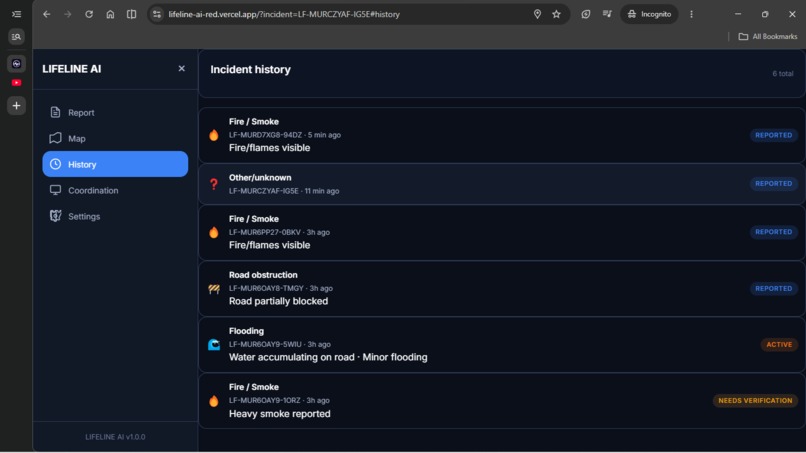This screenshot has width=806, height=453.
Task: Open Settings in the sidebar
Action: [x=115, y=216]
